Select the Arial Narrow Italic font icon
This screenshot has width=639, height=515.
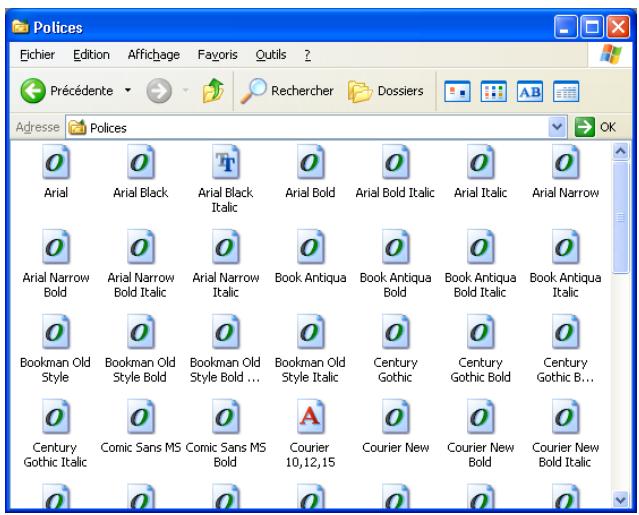(x=226, y=247)
